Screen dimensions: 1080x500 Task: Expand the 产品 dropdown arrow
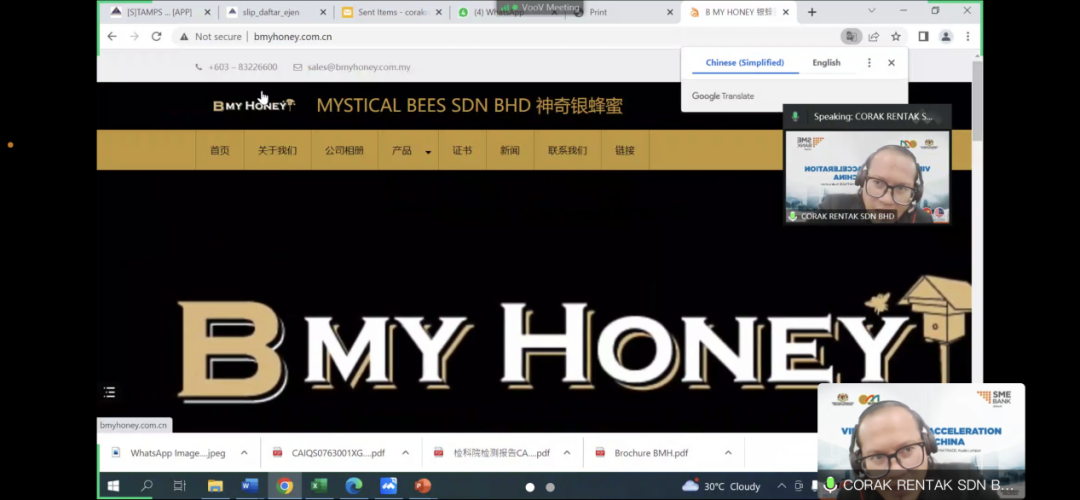click(x=428, y=152)
